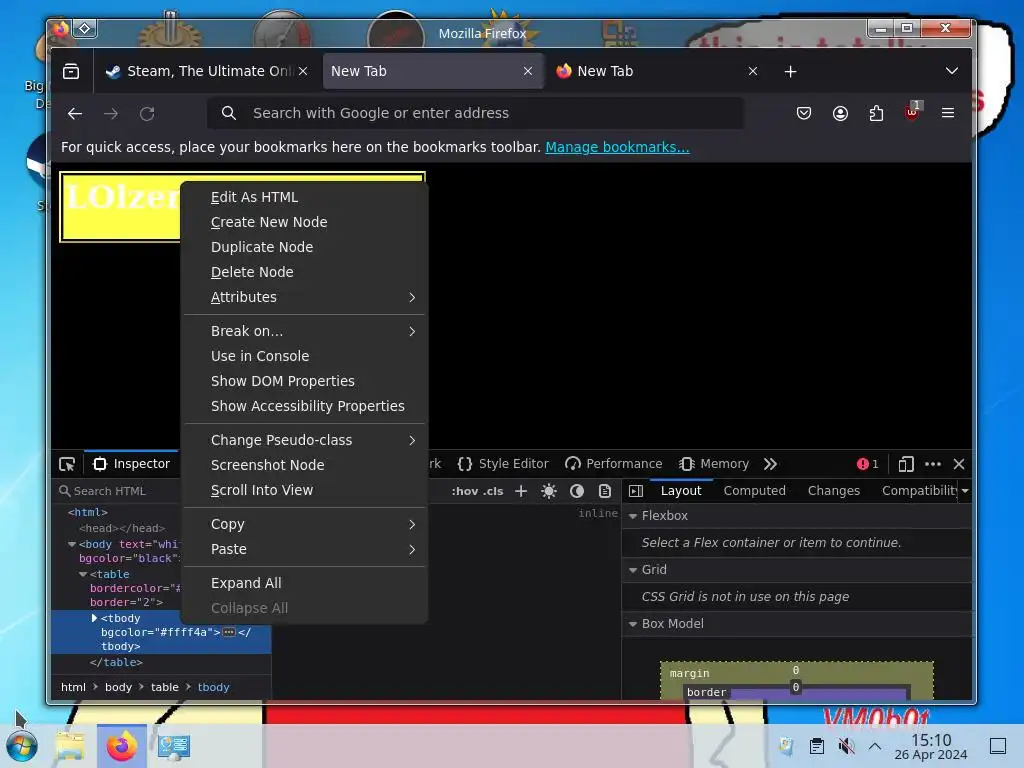The width and height of the screenshot is (1024, 768).
Task: Open Firefox account icon
Action: point(840,114)
